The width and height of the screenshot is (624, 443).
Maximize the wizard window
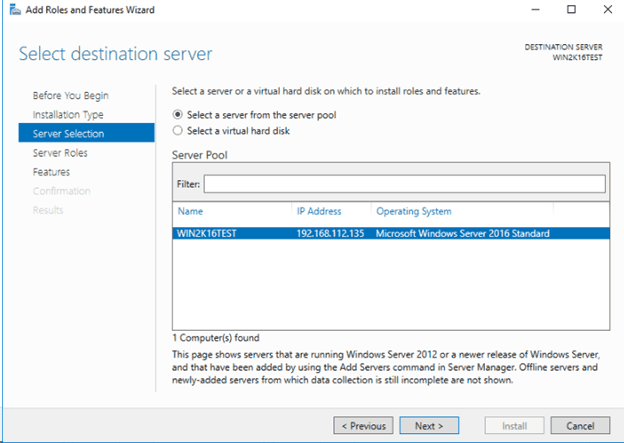click(572, 10)
